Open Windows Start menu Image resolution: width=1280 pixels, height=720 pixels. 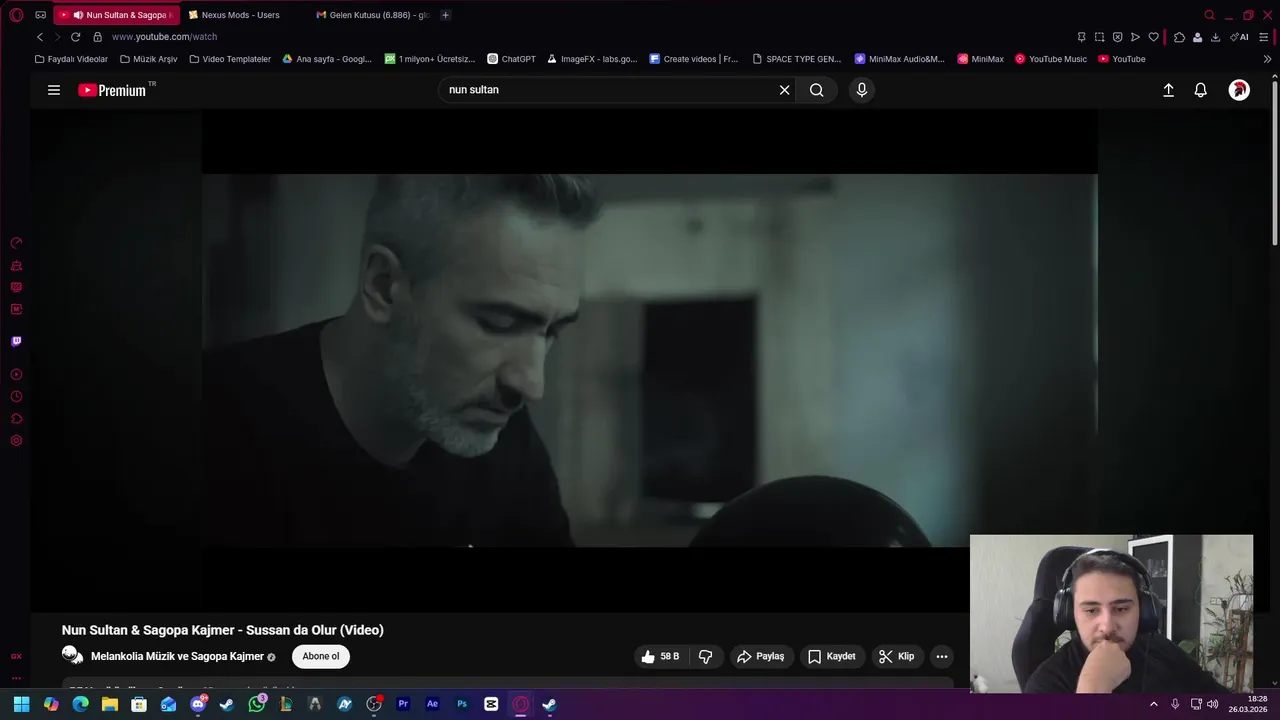21,704
